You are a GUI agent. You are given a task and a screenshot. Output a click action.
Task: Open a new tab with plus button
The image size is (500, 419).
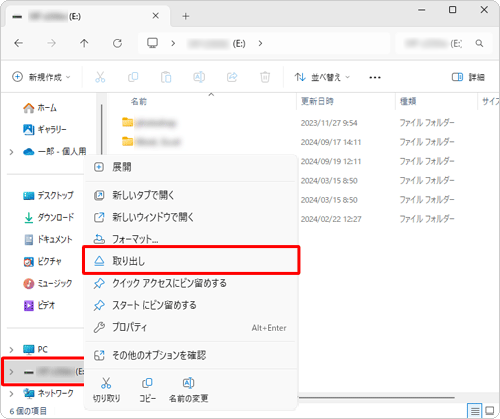click(x=186, y=16)
